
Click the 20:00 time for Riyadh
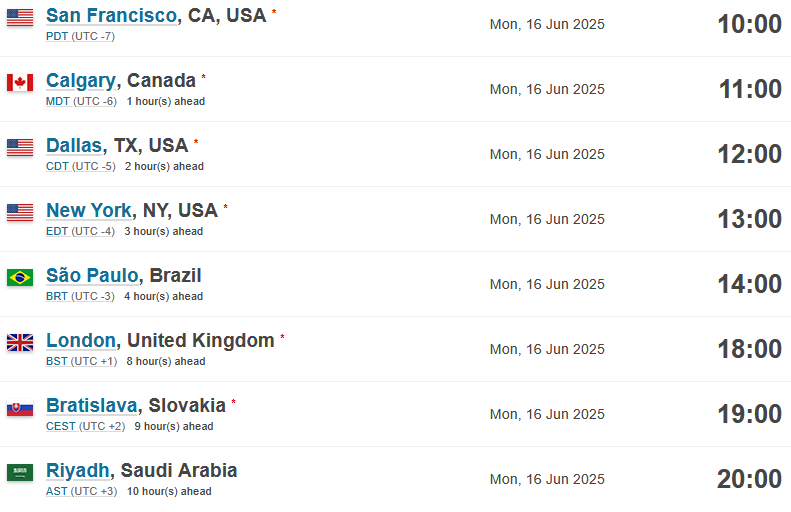[749, 479]
